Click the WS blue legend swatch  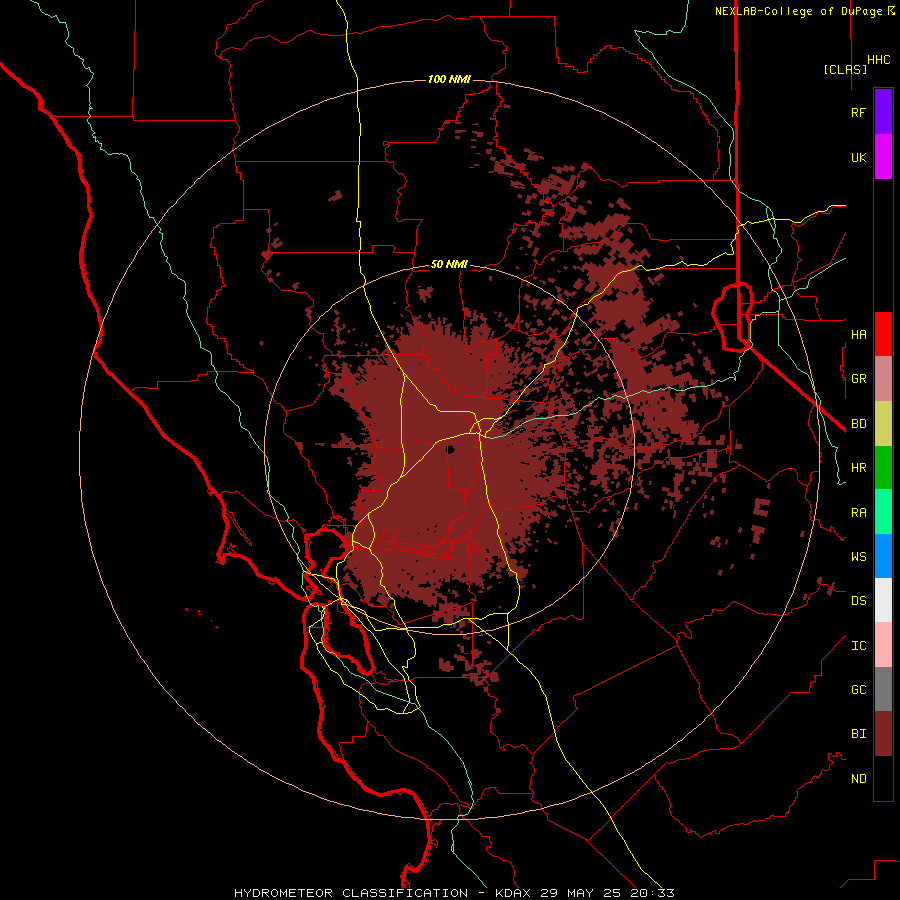click(x=883, y=556)
